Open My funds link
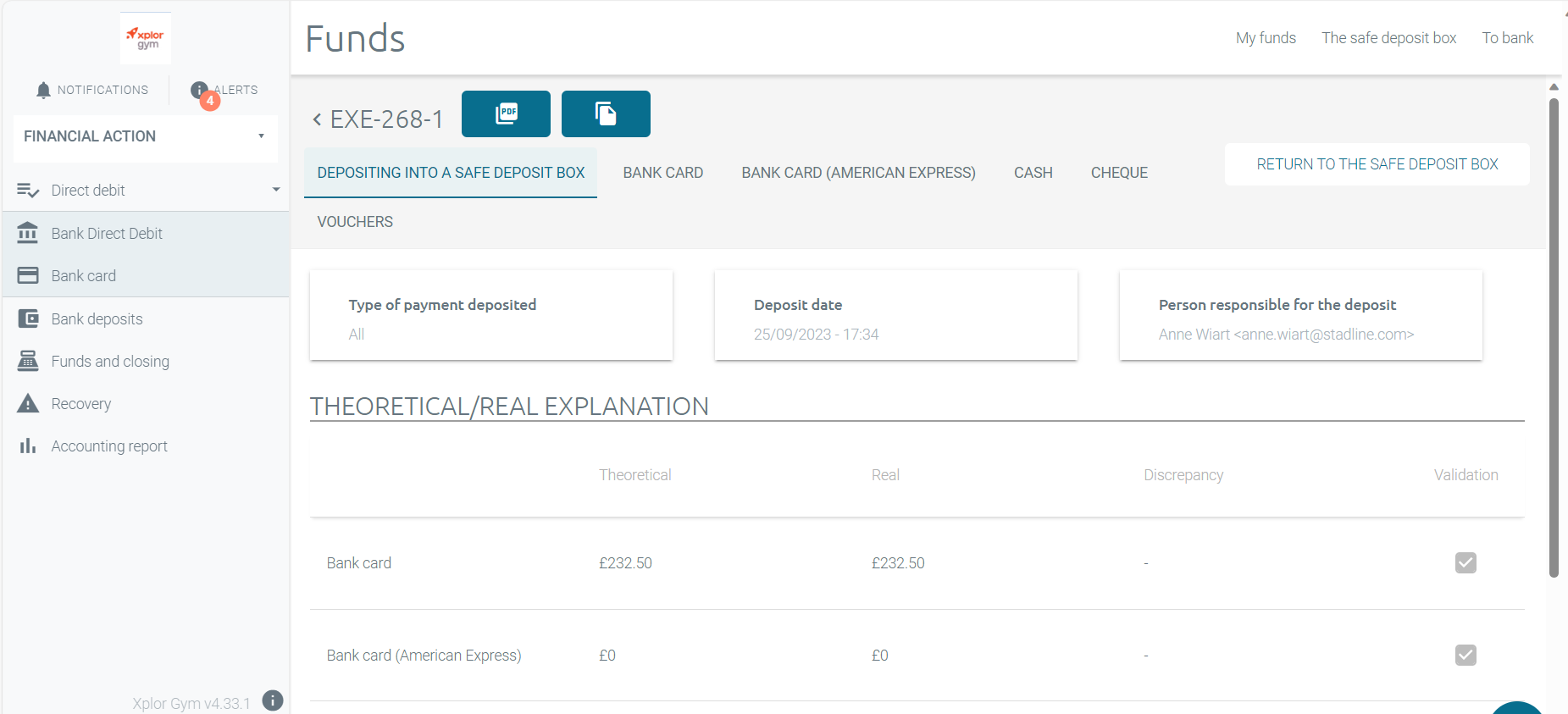Image resolution: width=1568 pixels, height=714 pixels. [x=1266, y=38]
